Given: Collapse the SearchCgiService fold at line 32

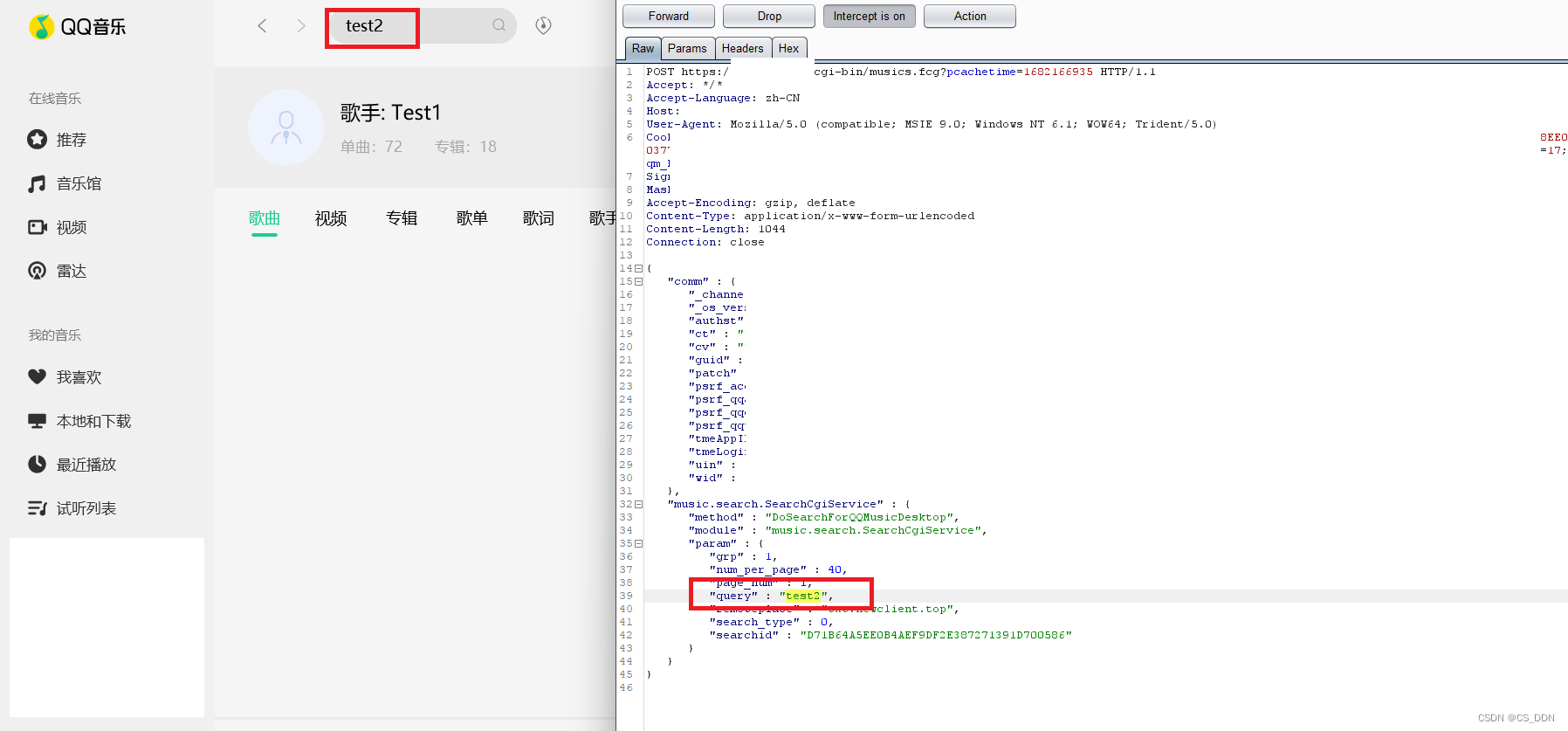Looking at the screenshot, I should point(638,504).
